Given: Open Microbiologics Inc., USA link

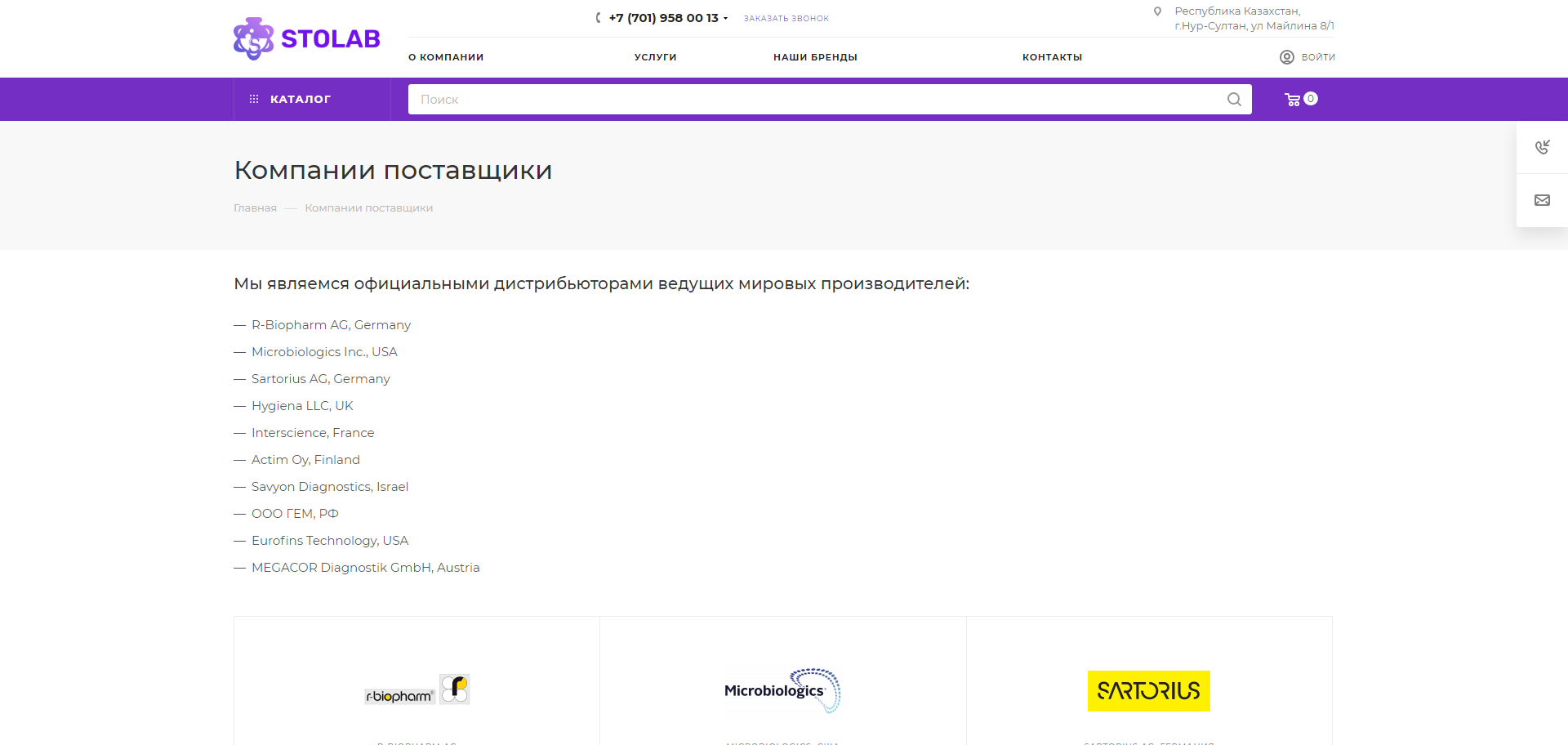Looking at the screenshot, I should (324, 352).
